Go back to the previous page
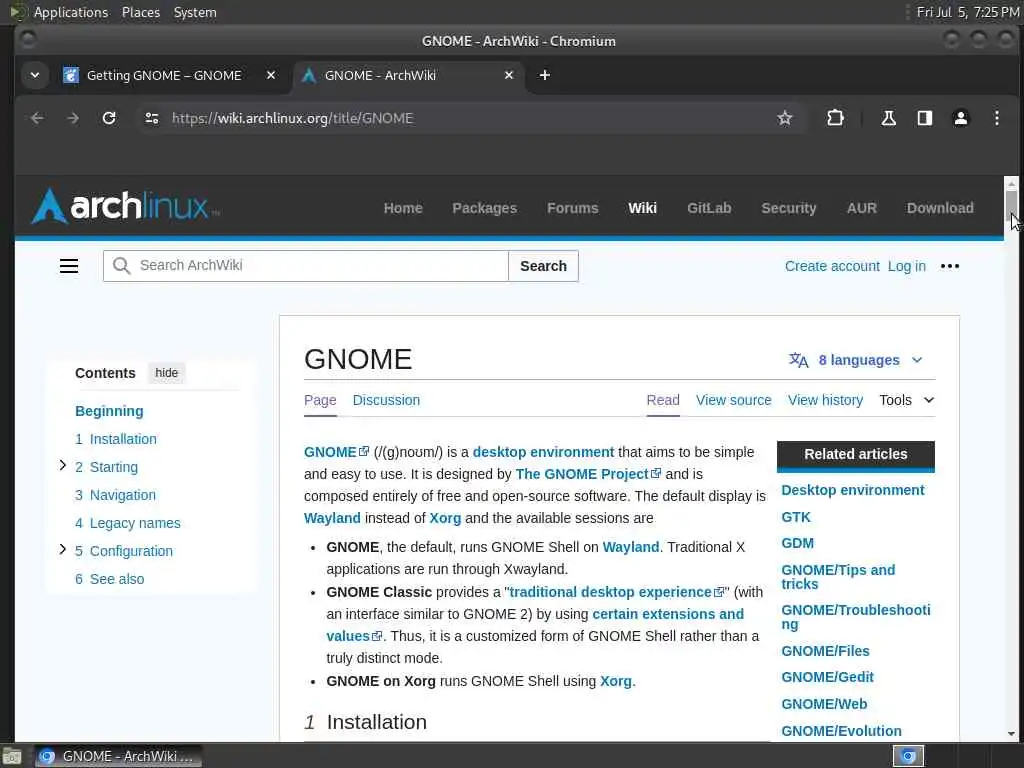Screen dimensions: 1024x768 (37, 118)
